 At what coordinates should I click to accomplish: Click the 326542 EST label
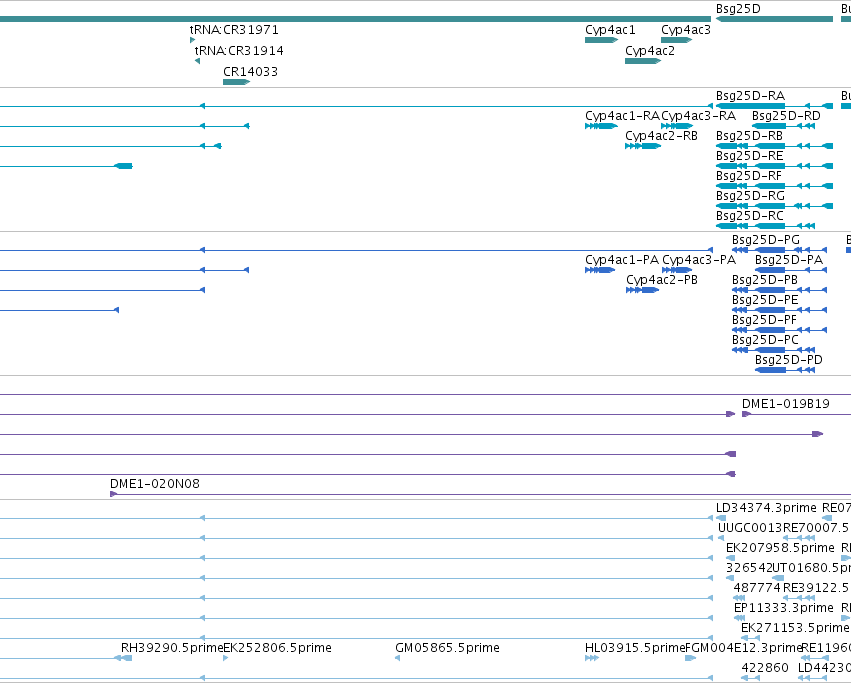pyautogui.click(x=748, y=568)
